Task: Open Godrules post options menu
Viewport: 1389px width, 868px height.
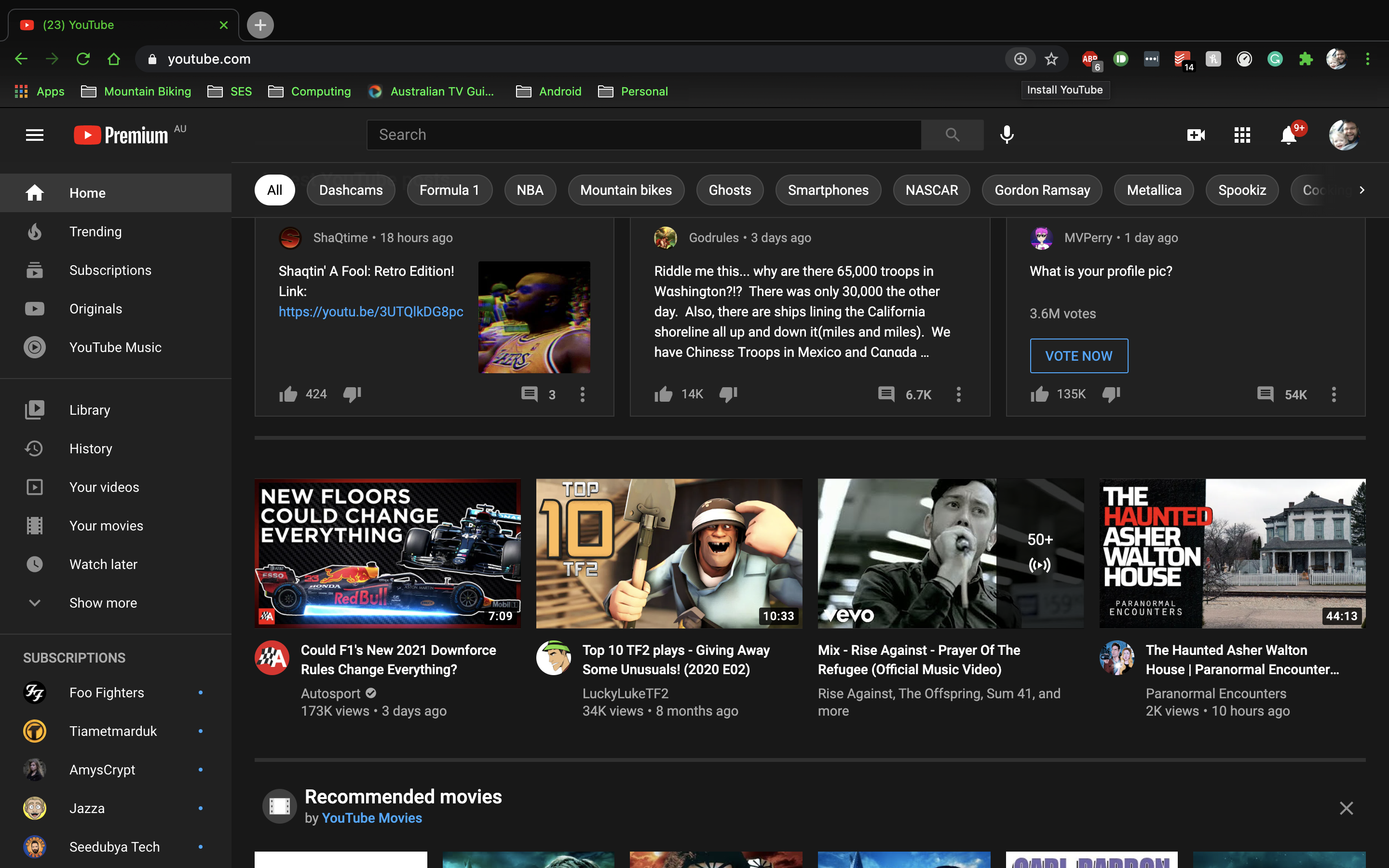Action: [x=958, y=394]
